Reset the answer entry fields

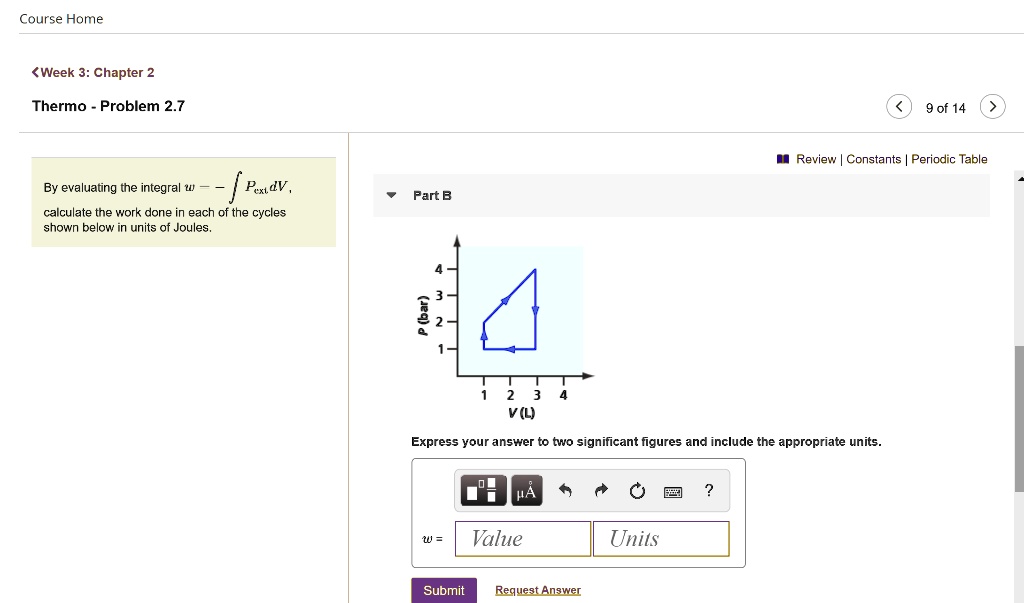pyautogui.click(x=637, y=491)
